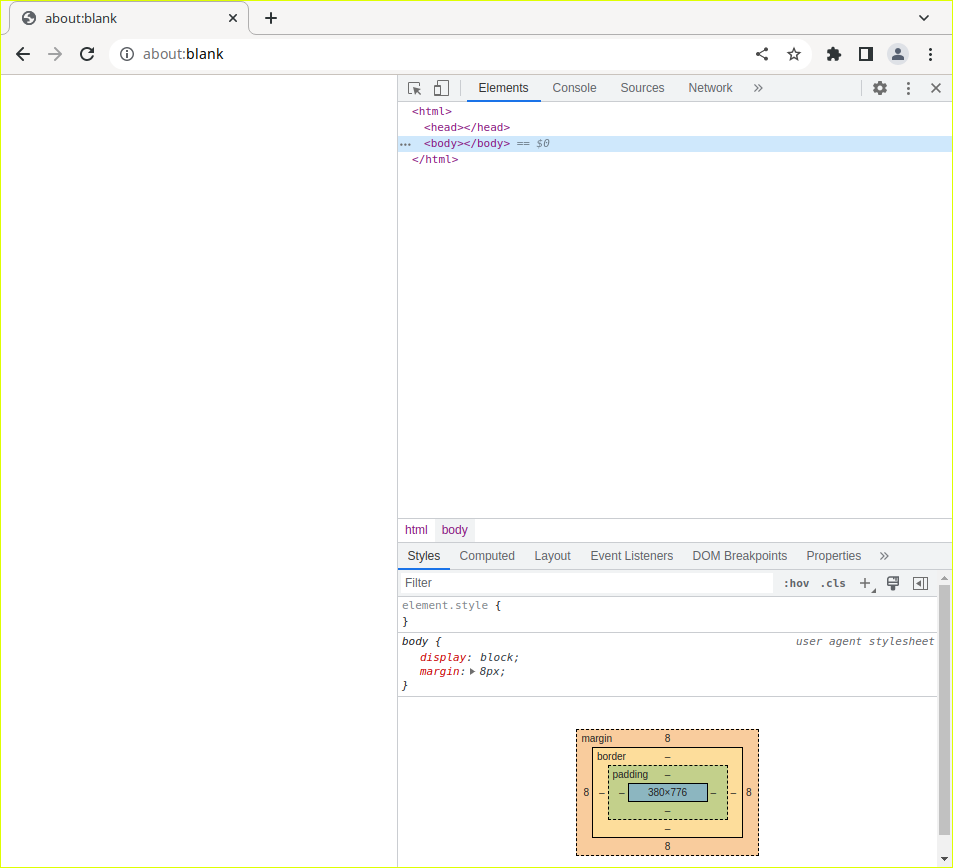
Task: Select the <html> node in DOM tree
Action: (x=432, y=111)
